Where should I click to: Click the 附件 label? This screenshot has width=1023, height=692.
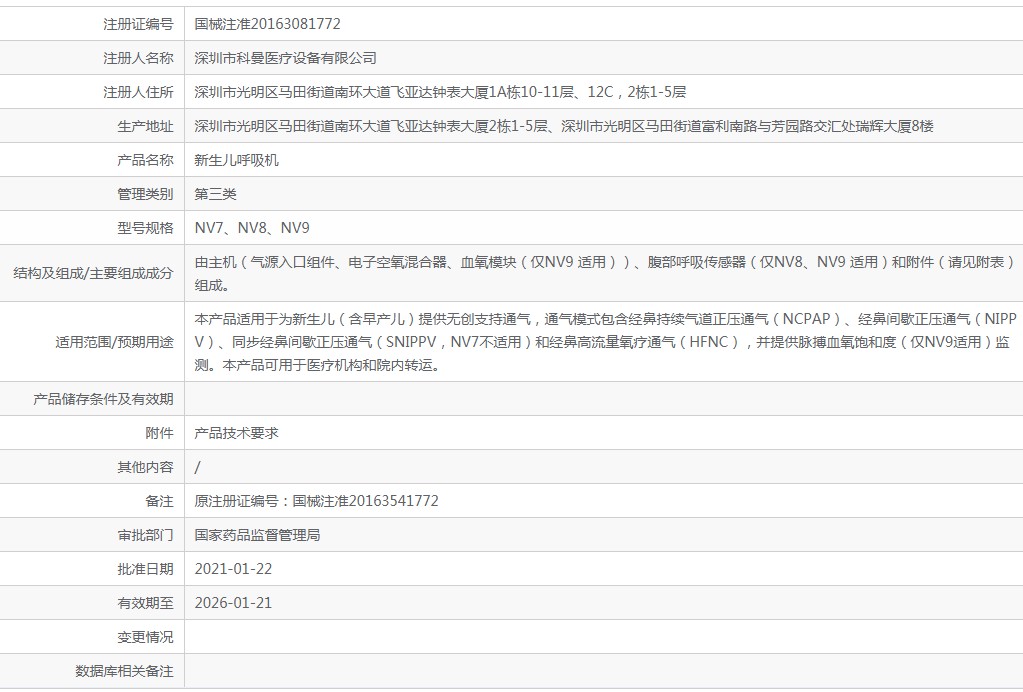pyautogui.click(x=160, y=432)
